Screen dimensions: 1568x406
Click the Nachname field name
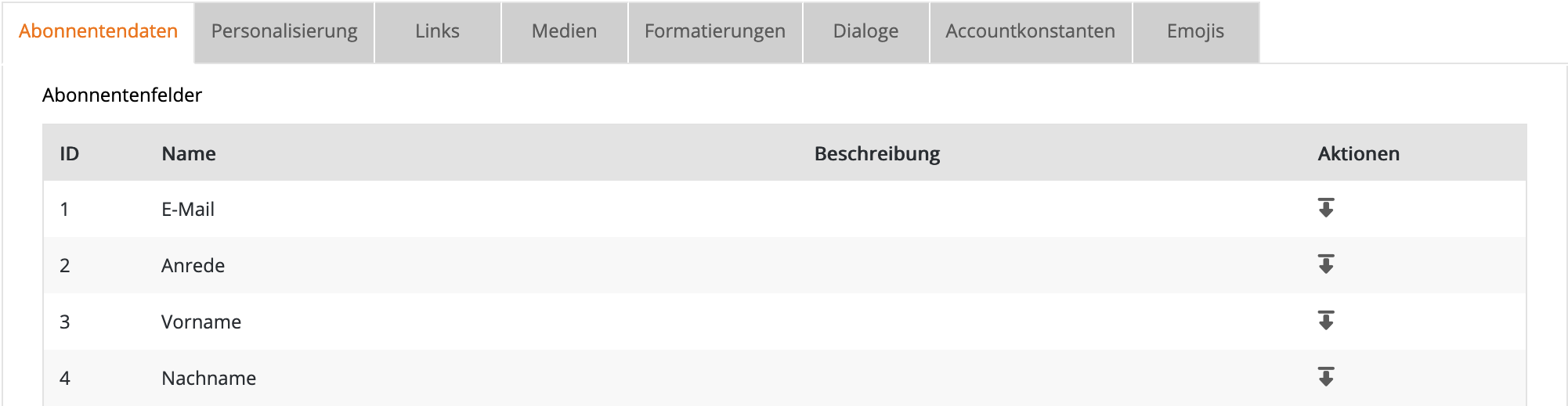[208, 379]
